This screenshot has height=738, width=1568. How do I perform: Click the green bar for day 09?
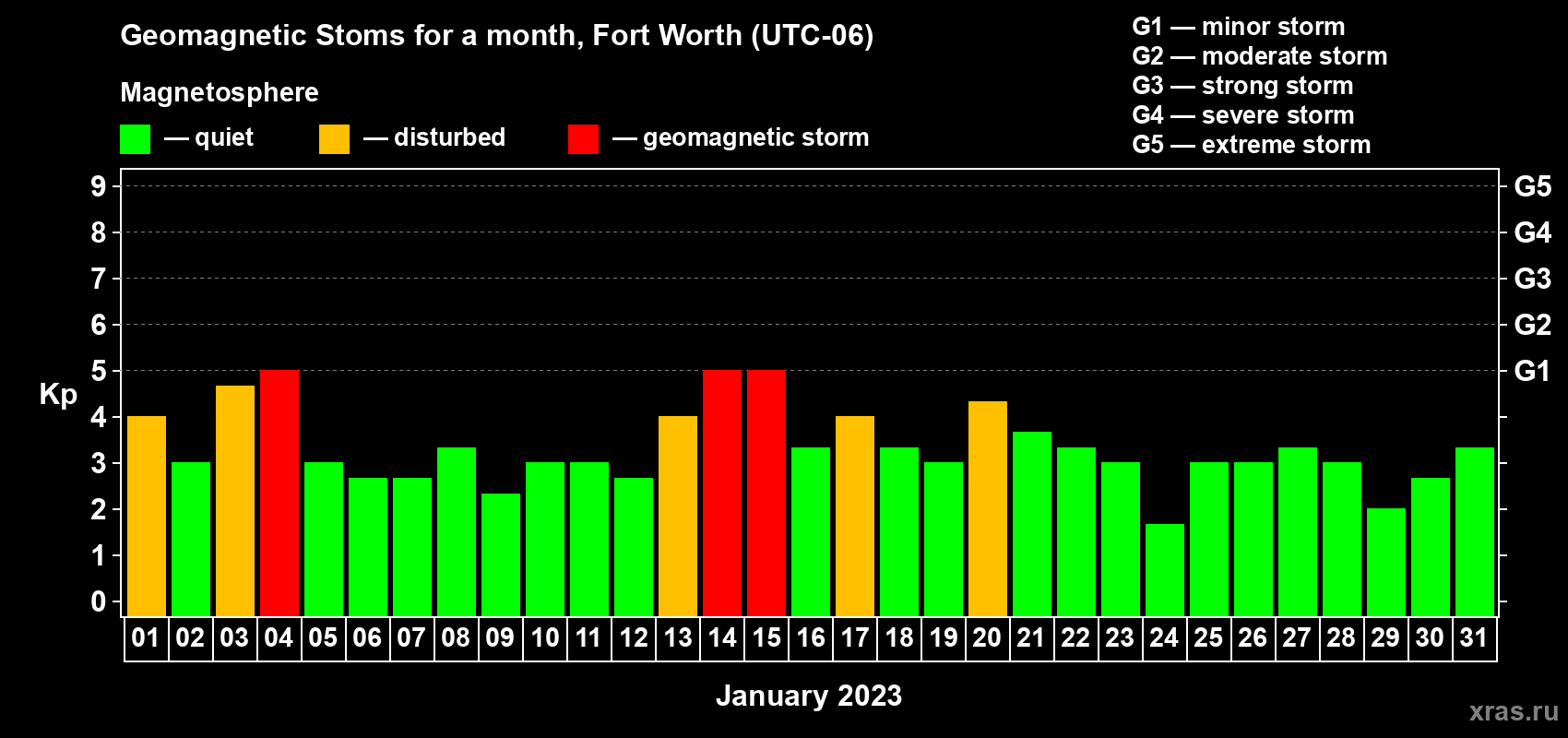pyautogui.click(x=501, y=554)
